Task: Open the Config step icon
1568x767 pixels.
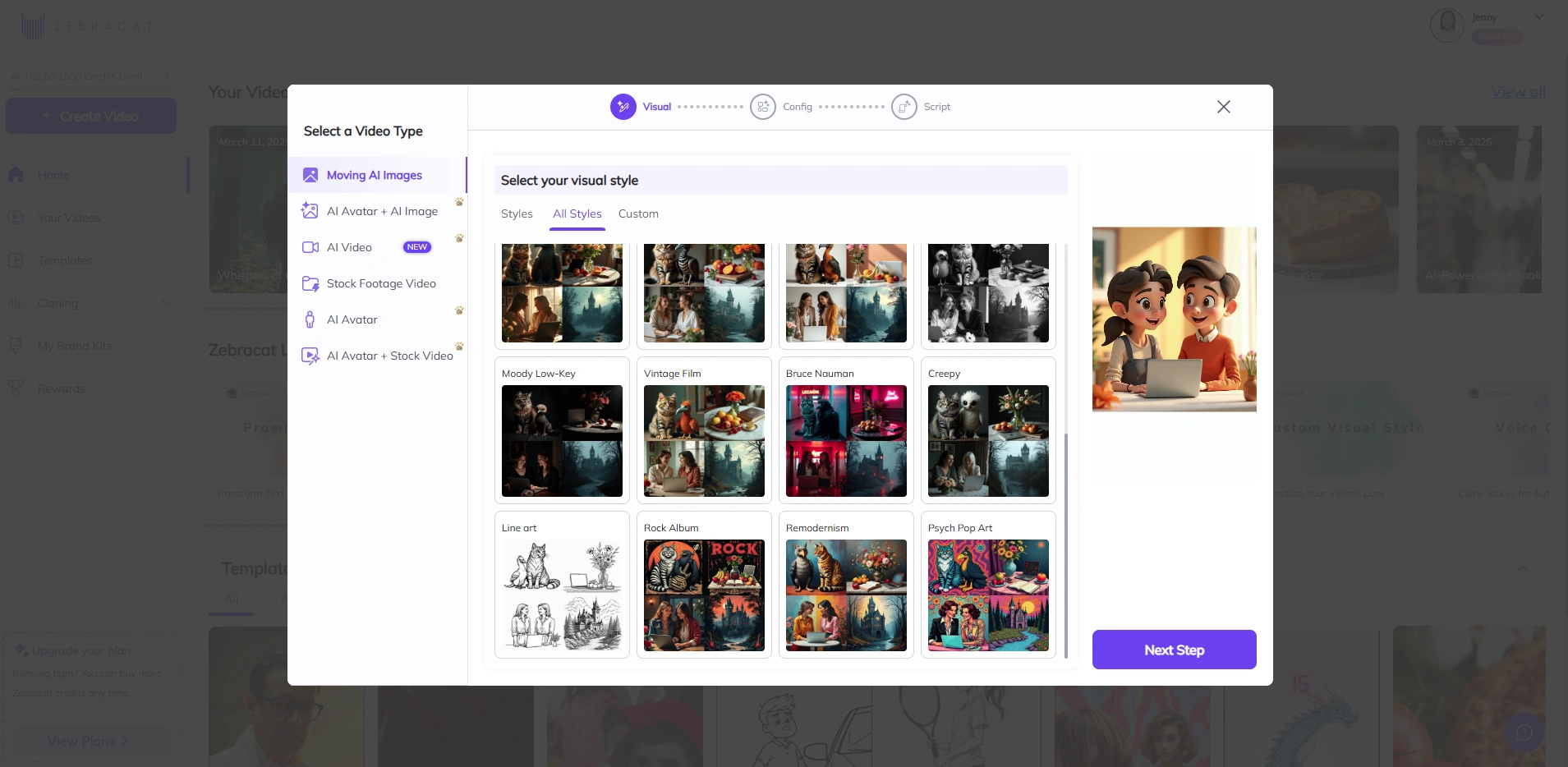Action: tap(763, 107)
